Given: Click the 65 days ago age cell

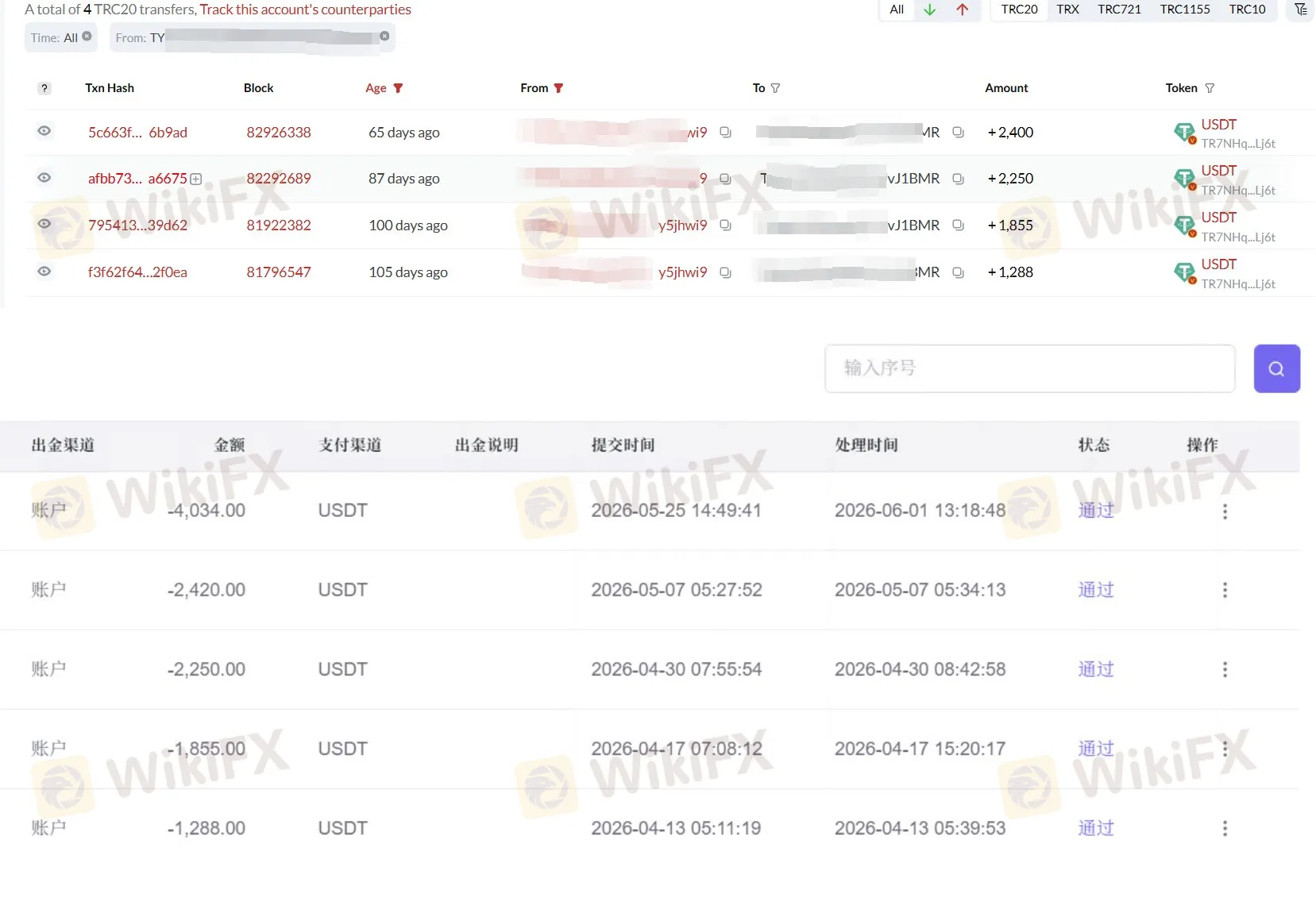Looking at the screenshot, I should [x=403, y=133].
